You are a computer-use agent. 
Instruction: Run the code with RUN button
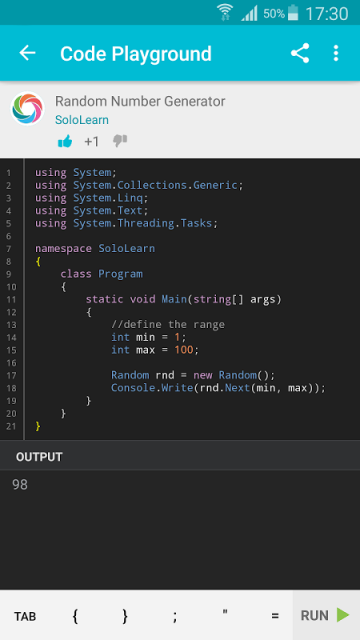point(326,615)
